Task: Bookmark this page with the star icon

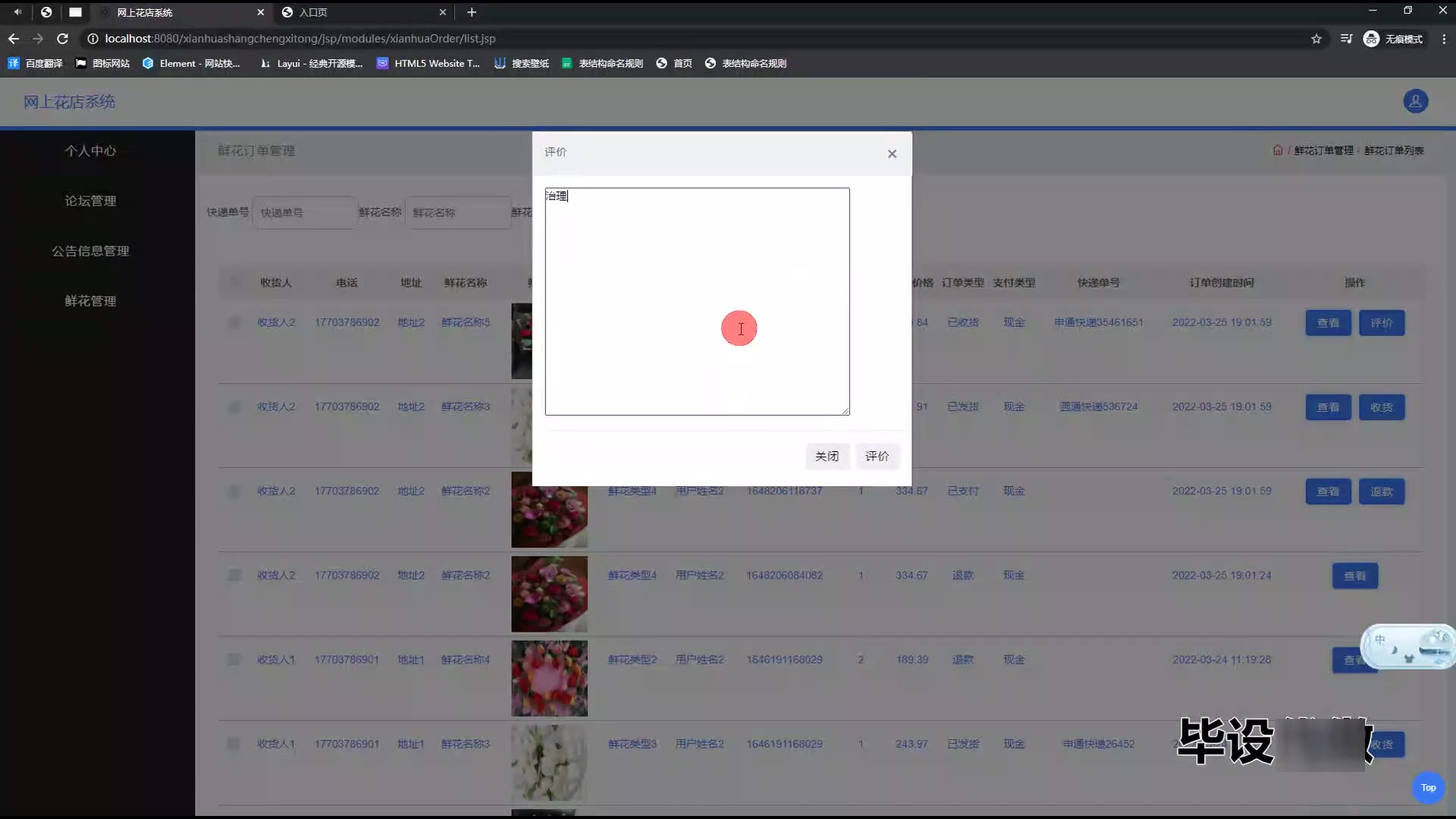Action: tap(1316, 39)
